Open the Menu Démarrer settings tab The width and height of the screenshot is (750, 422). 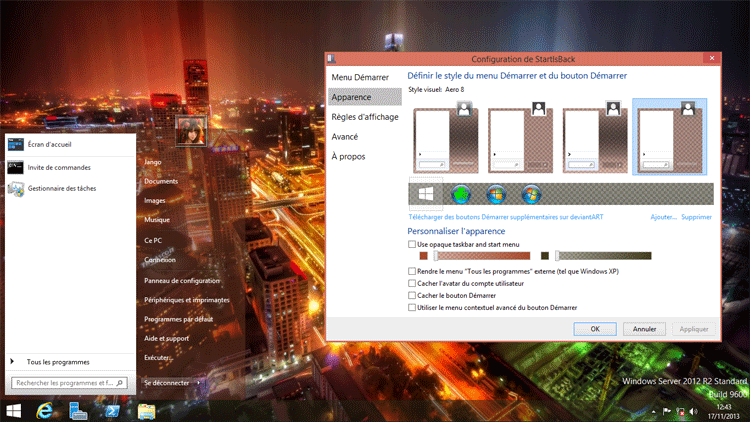pyautogui.click(x=360, y=77)
